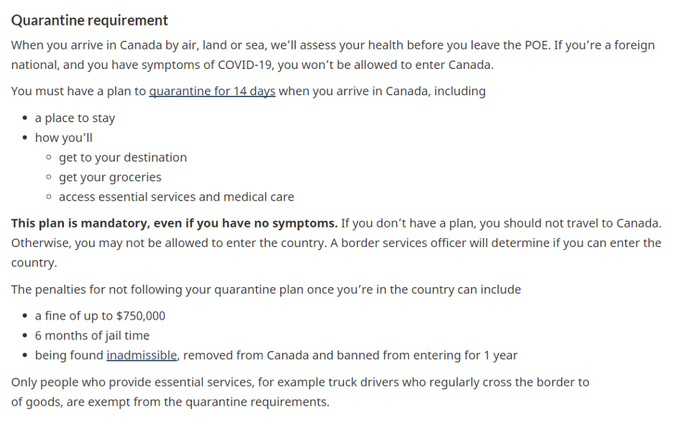Follow the "inadmissible" hyperlink
Viewport: 678px width, 435px height.
point(142,355)
